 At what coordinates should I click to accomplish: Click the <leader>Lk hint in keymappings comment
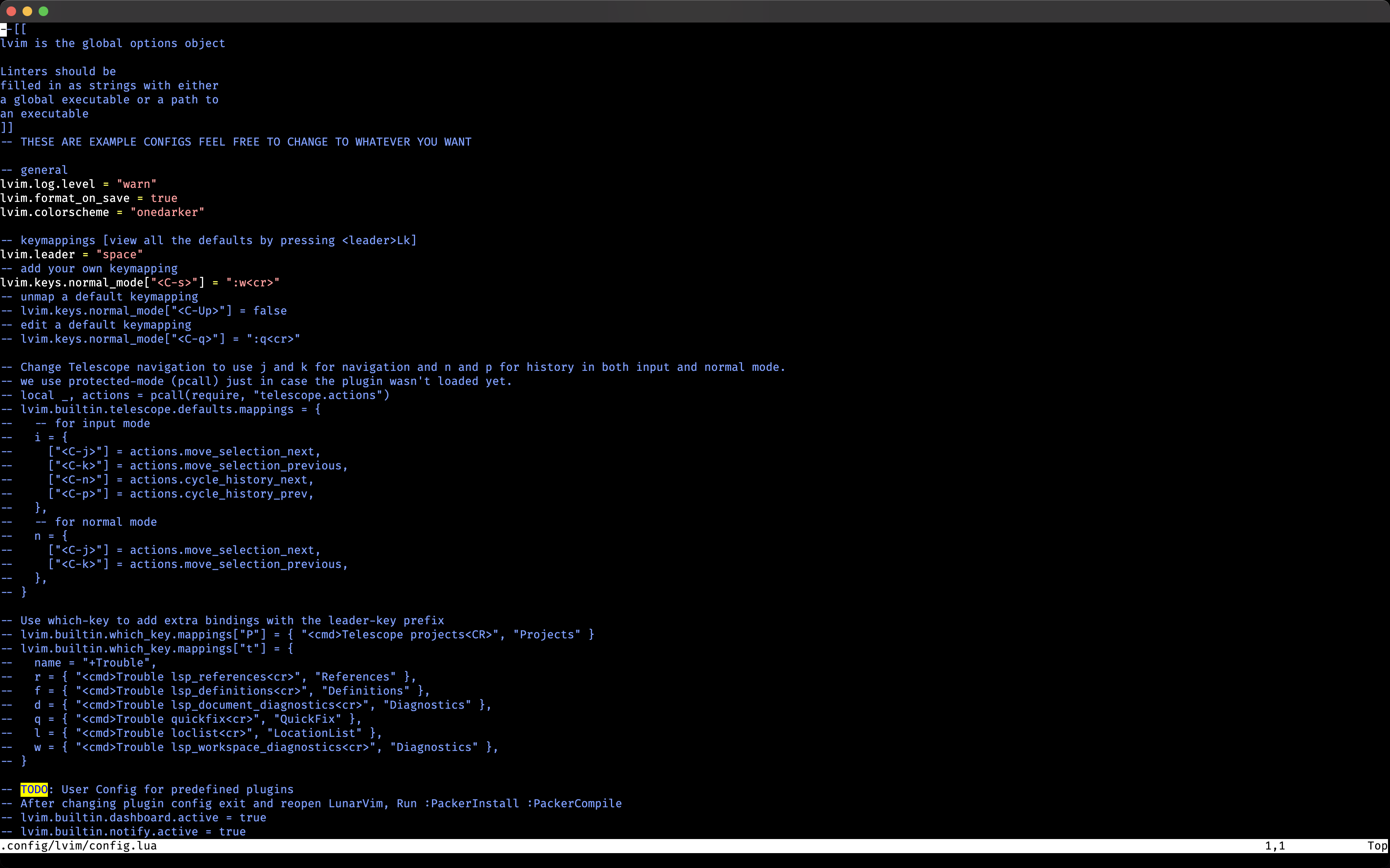[x=377, y=240]
